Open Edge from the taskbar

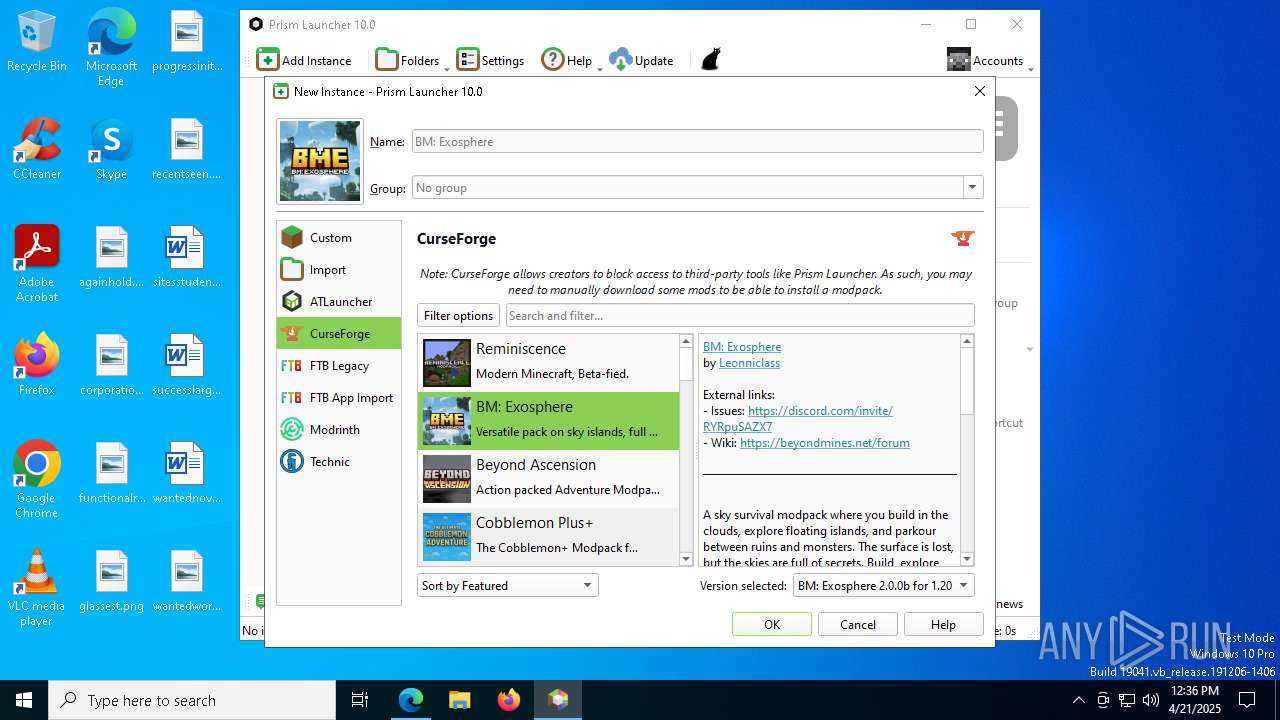(411, 700)
